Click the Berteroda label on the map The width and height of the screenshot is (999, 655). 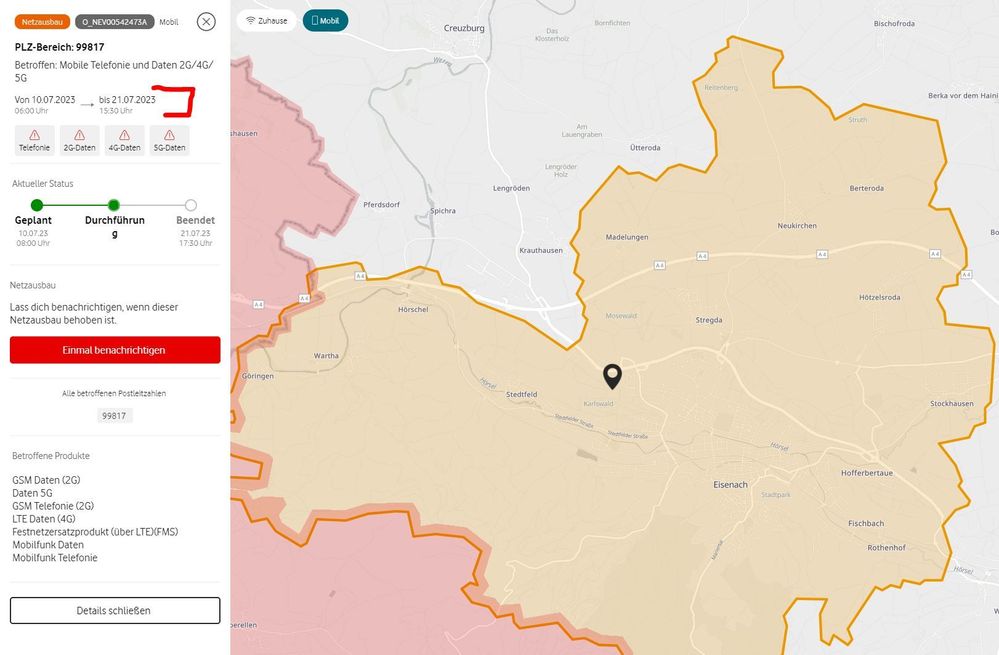coord(866,188)
